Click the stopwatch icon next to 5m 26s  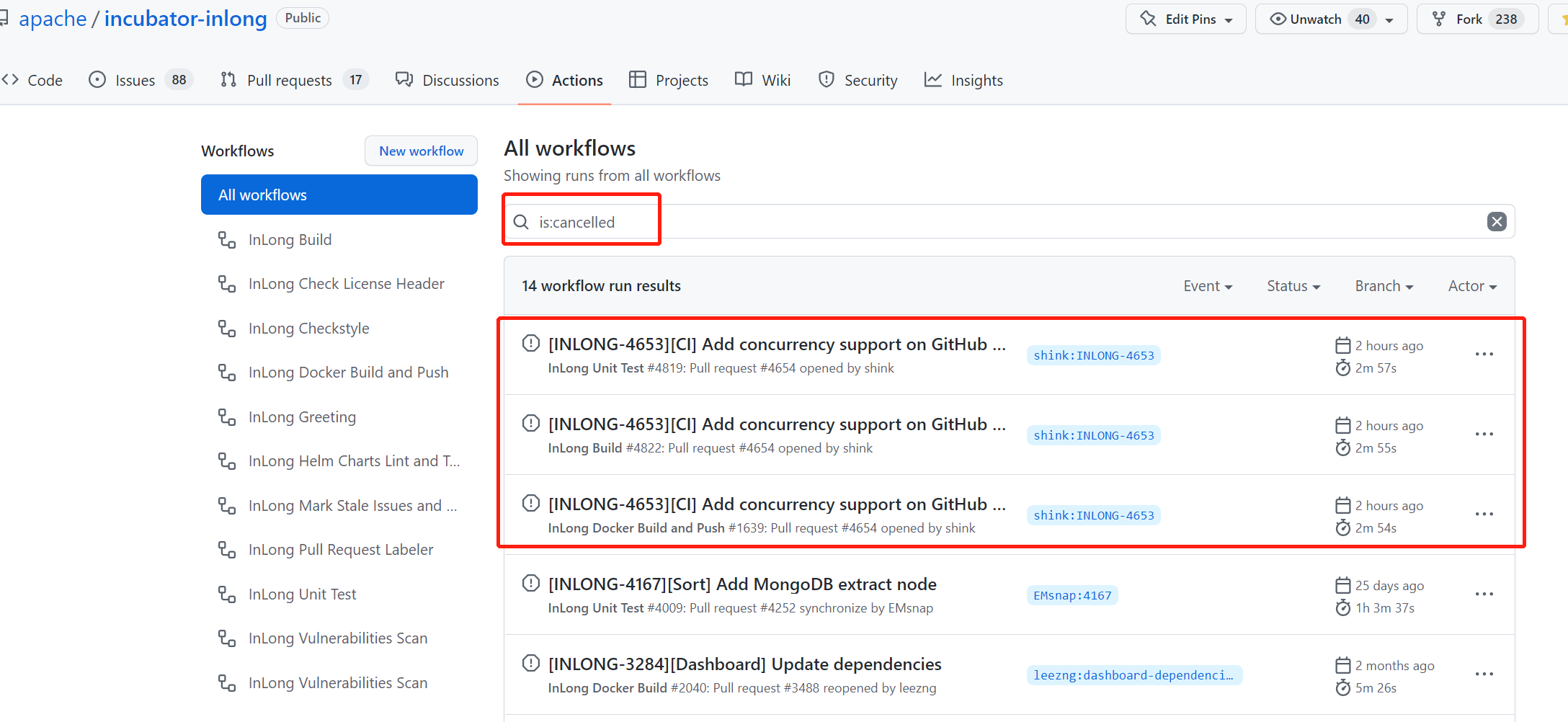point(1343,688)
